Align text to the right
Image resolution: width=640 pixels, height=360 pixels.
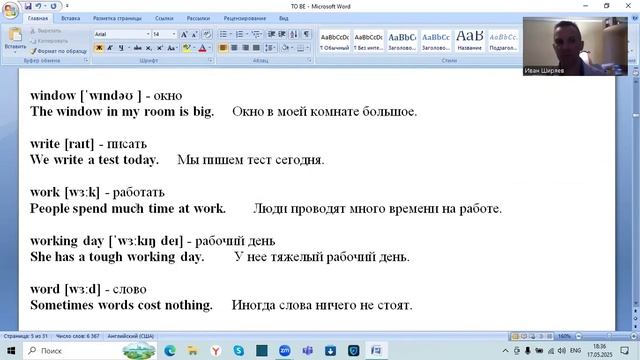pyautogui.click(x=245, y=48)
